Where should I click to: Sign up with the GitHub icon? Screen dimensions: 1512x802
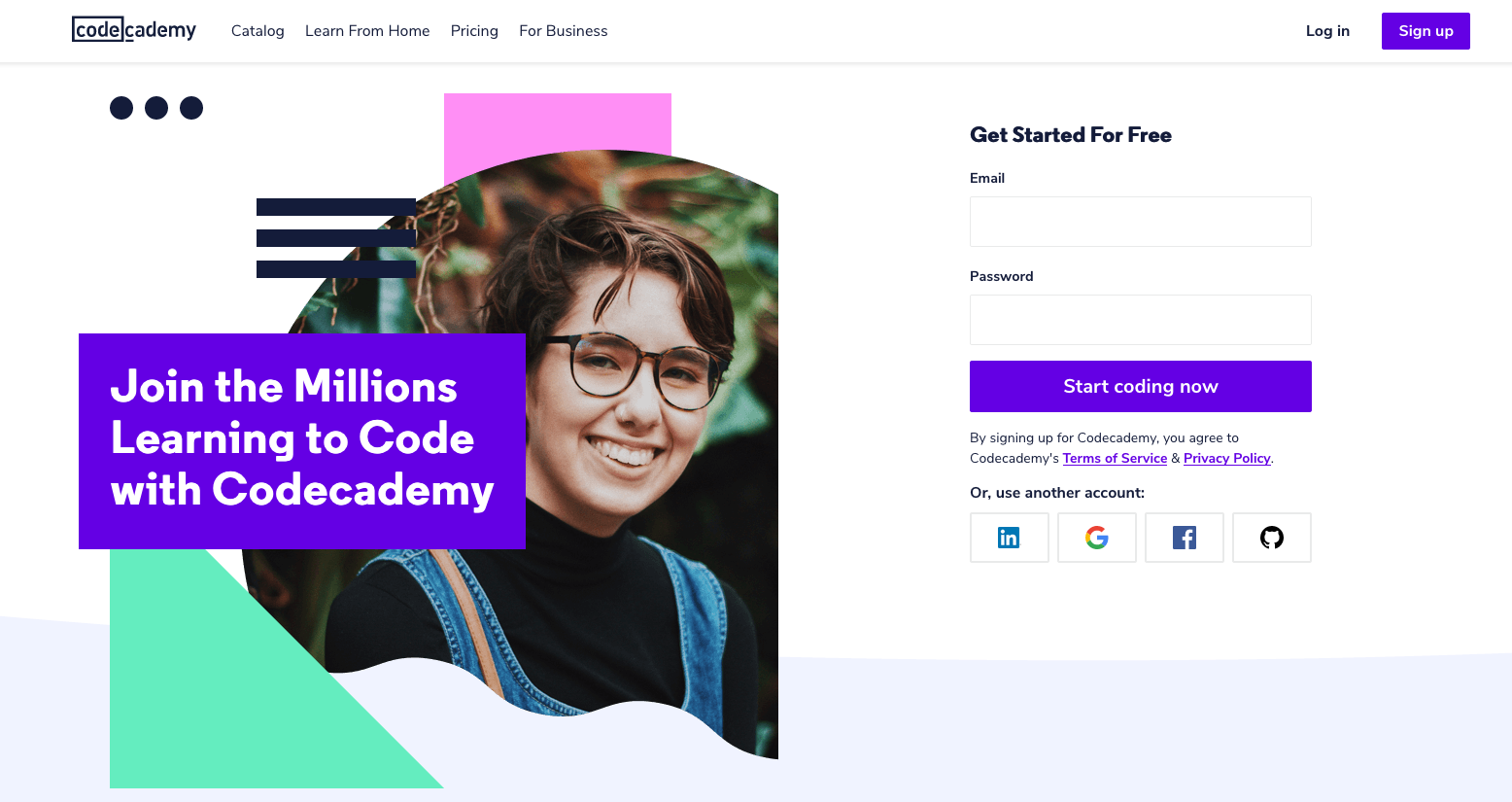[1271, 538]
